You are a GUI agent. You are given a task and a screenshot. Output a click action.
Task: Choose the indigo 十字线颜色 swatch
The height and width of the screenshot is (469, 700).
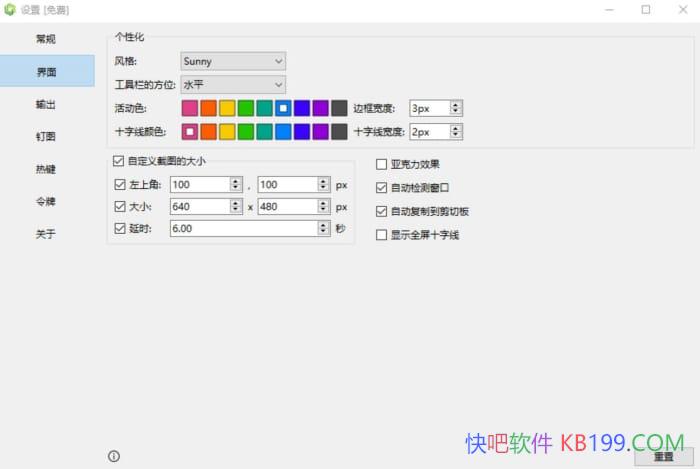coord(302,132)
